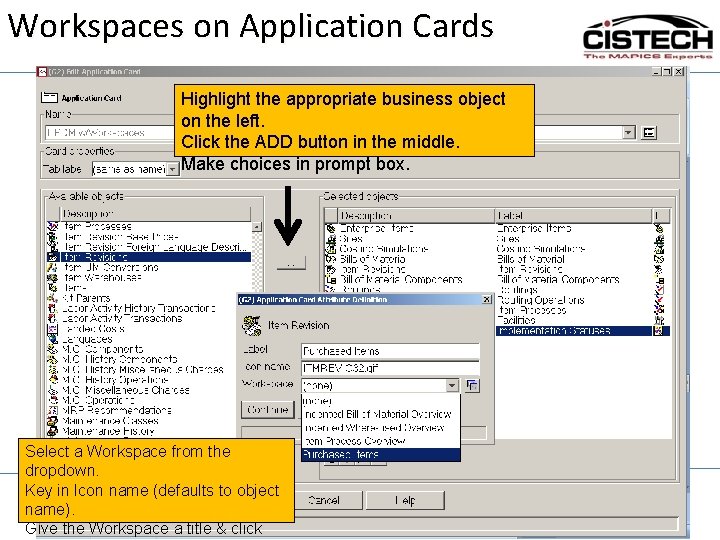This screenshot has height=540, width=720.
Task: Click icon beside Enterprise Items in Description column
Action: tap(331, 228)
